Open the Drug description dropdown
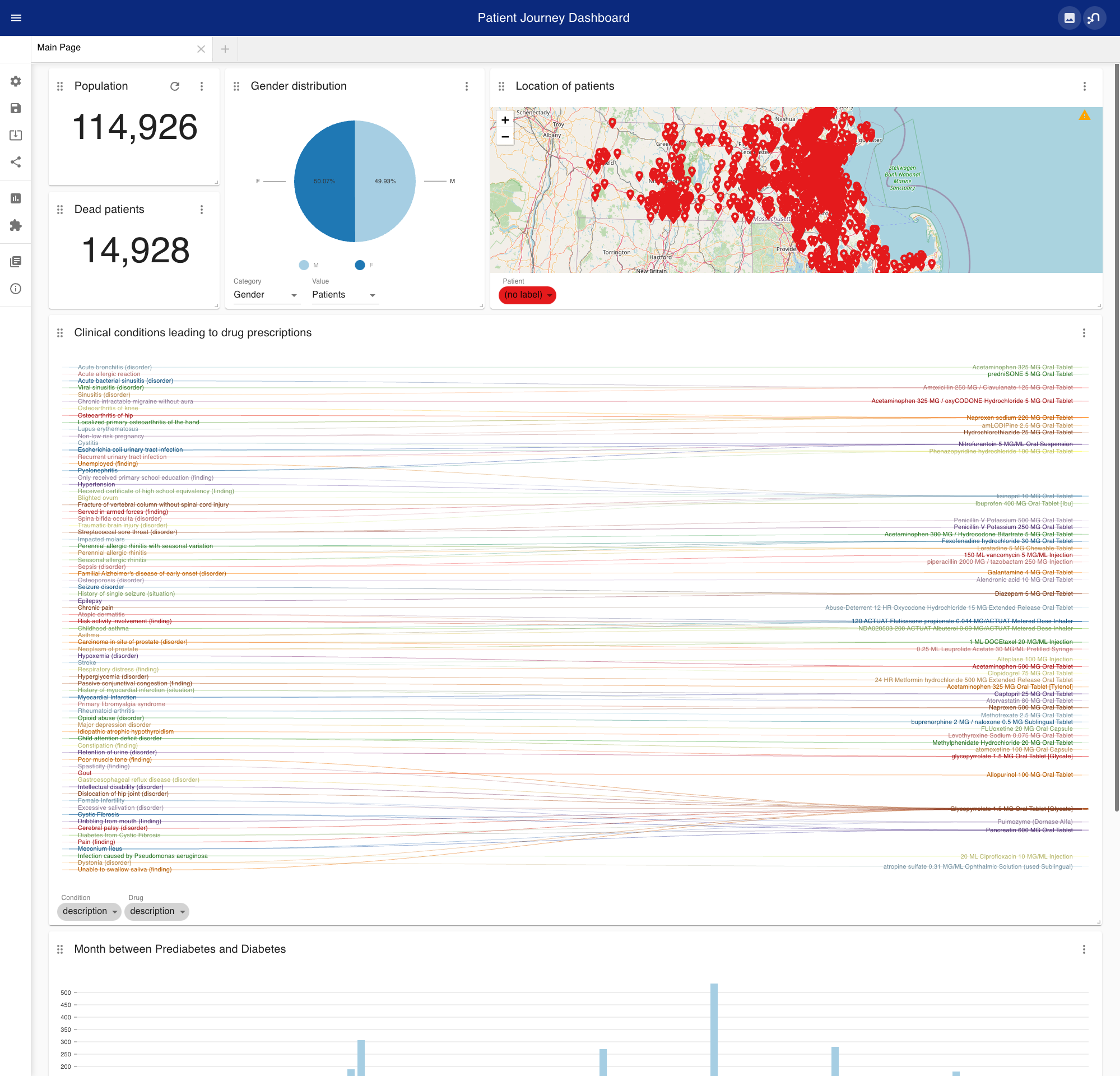 pos(156,911)
